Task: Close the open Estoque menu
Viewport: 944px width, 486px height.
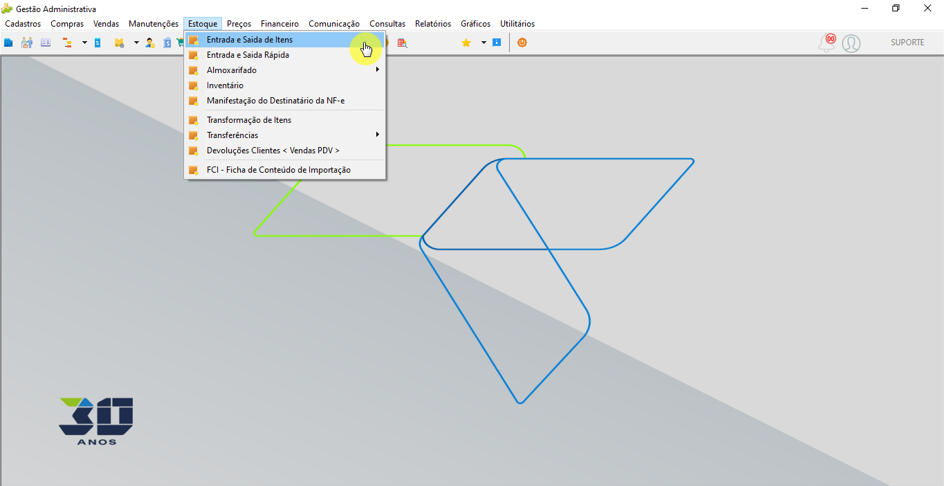Action: 203,24
